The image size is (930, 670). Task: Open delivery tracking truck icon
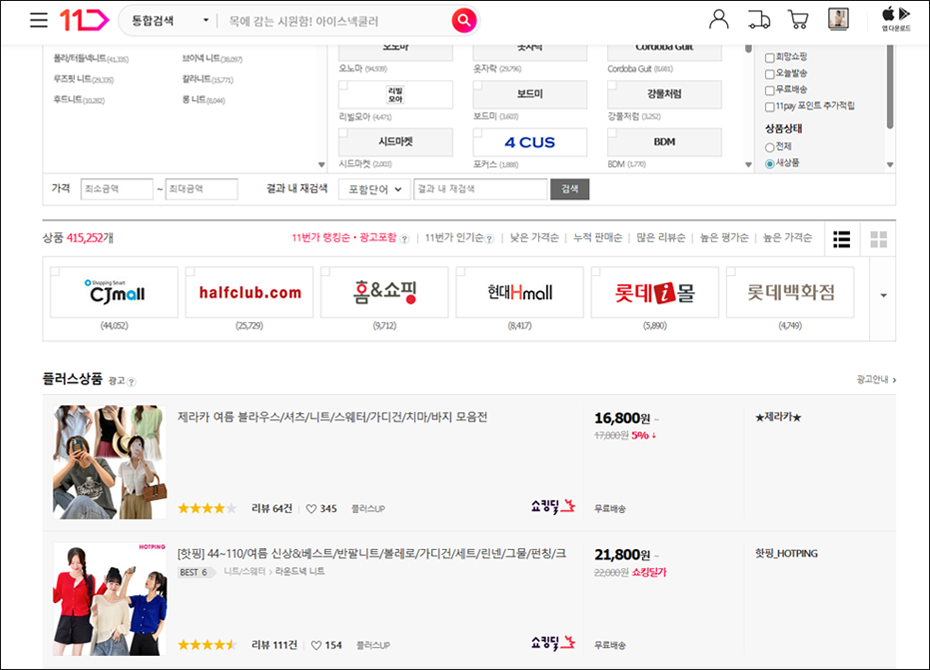[x=759, y=19]
